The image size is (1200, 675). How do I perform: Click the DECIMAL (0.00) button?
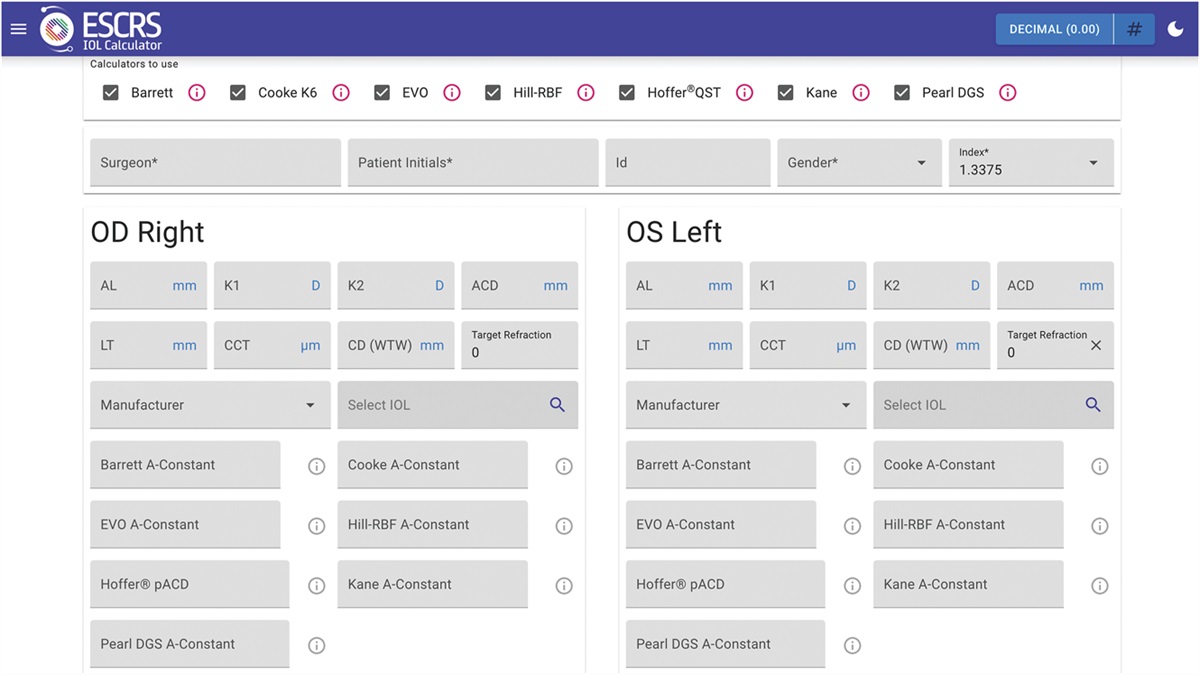tap(1054, 29)
